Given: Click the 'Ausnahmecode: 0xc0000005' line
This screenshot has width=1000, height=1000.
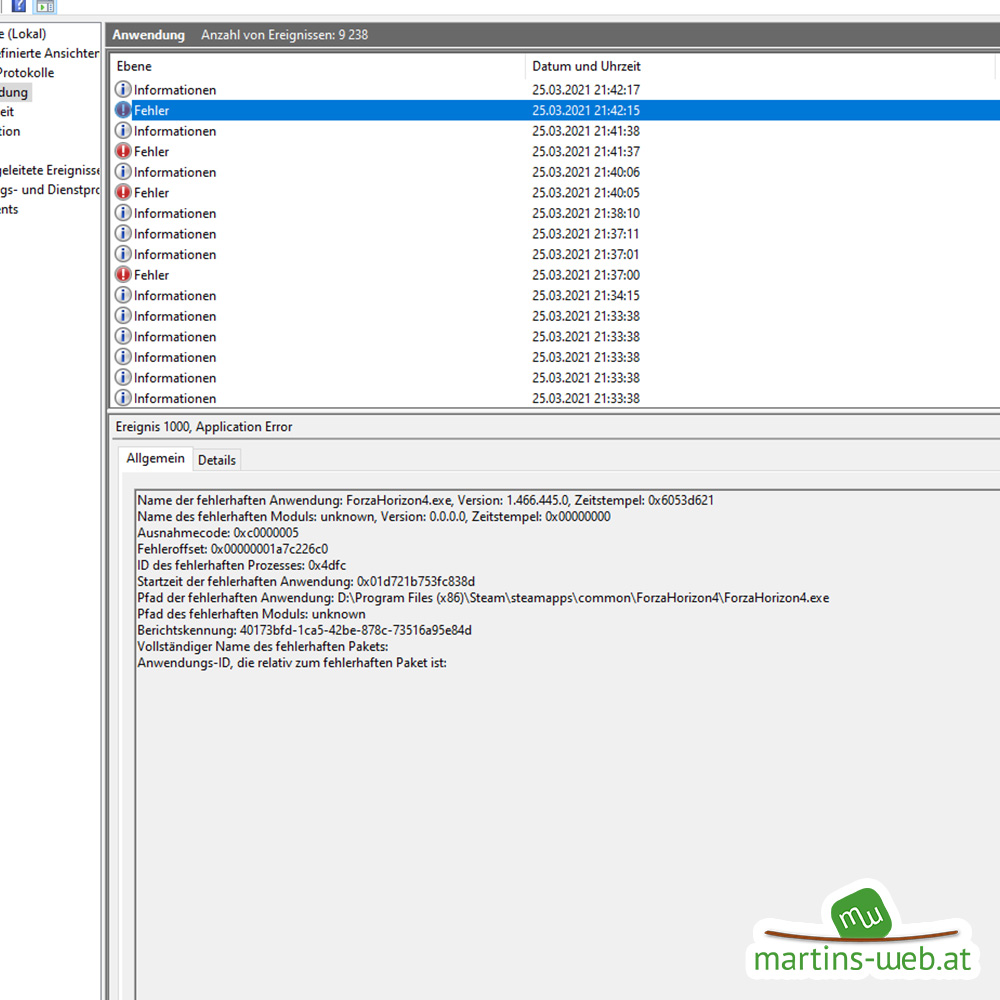Looking at the screenshot, I should pos(218,533).
